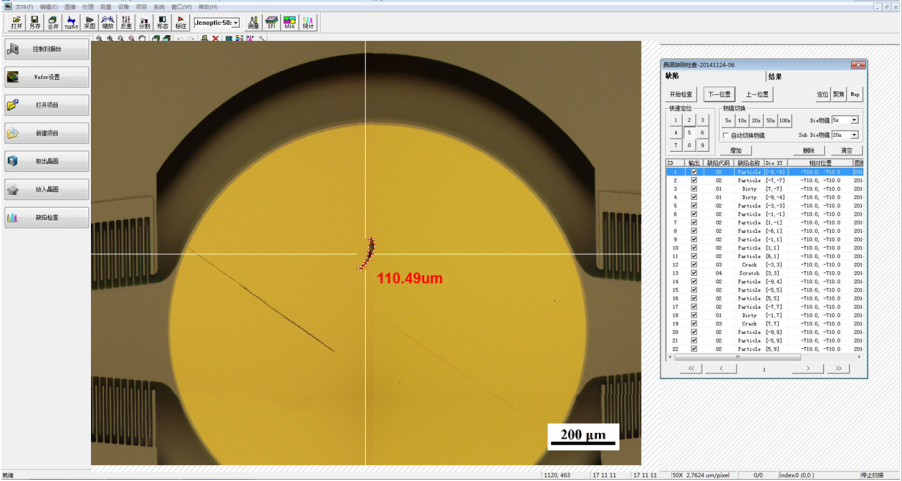Select the Scratch defect row 13
Screen dimensions: 902x481
(x=765, y=273)
